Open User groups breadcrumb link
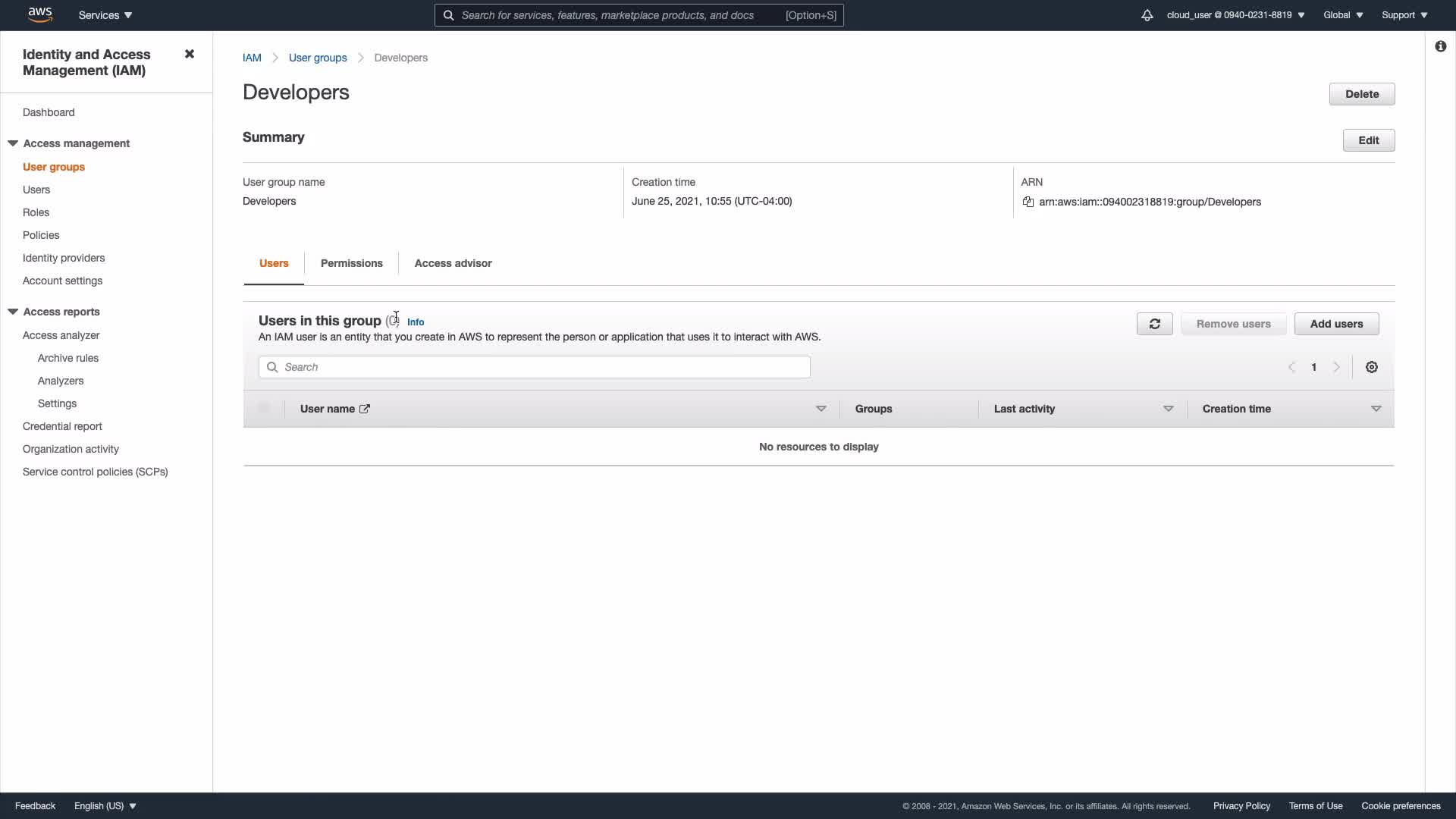 click(x=317, y=58)
